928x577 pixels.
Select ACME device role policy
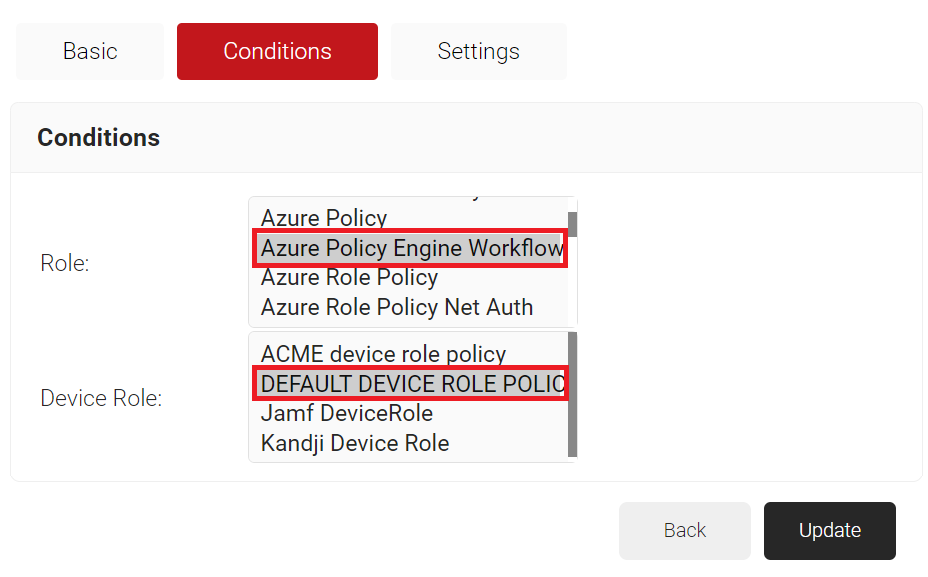[x=383, y=354]
